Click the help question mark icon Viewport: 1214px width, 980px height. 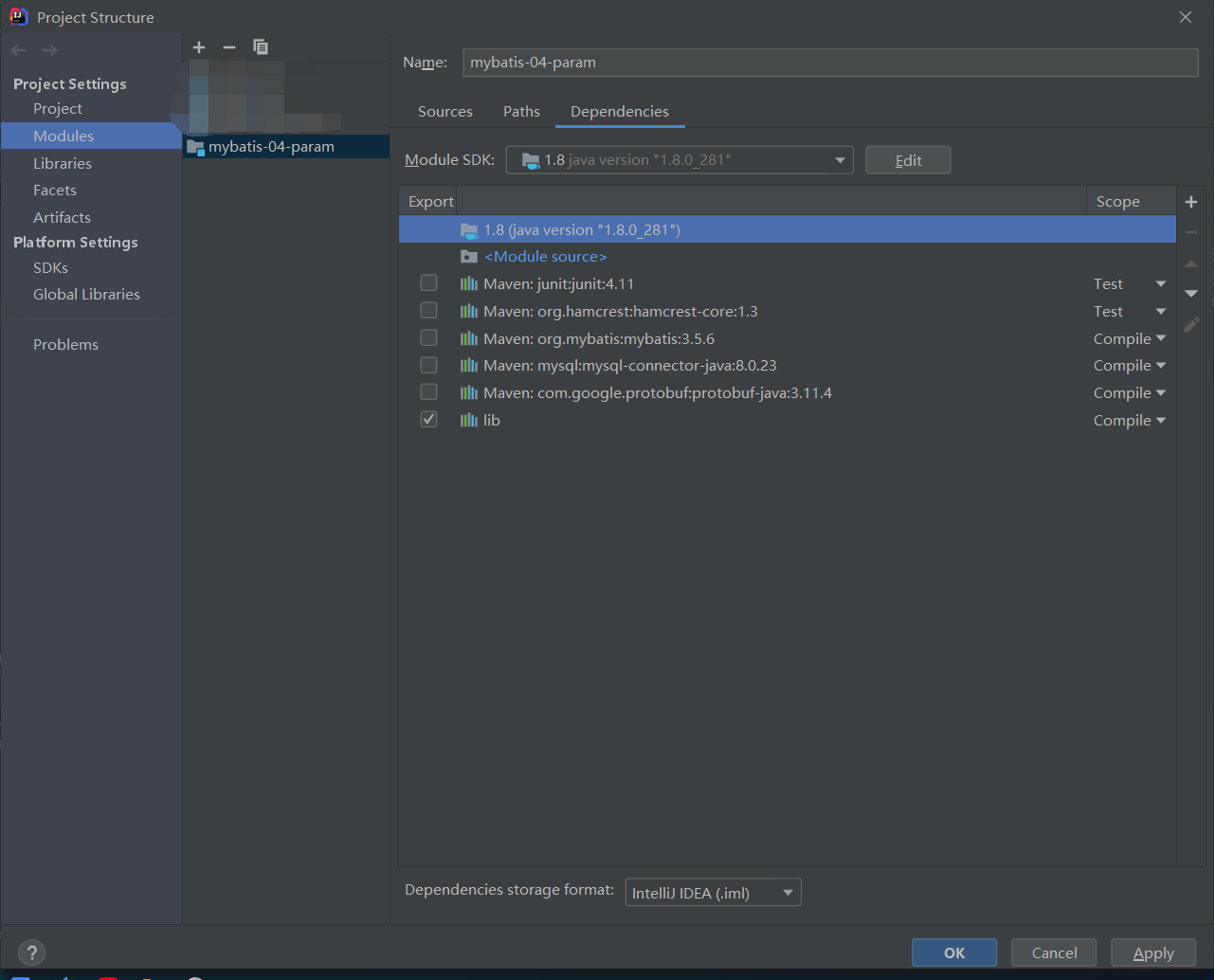click(31, 953)
